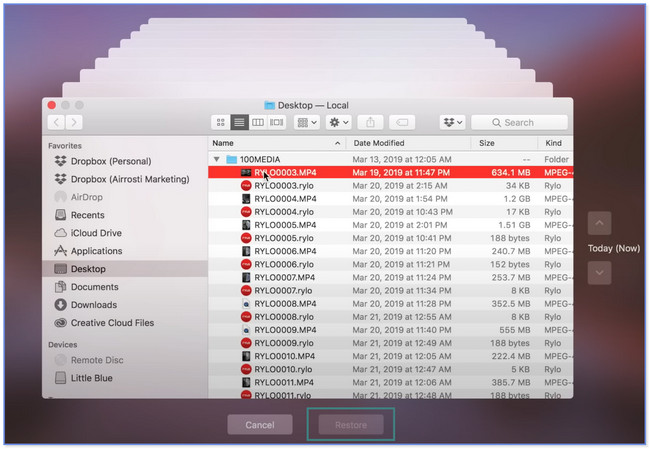This screenshot has height=449, width=650.
Task: Open the Dropbox toolbar dropdown
Action: coord(453,122)
